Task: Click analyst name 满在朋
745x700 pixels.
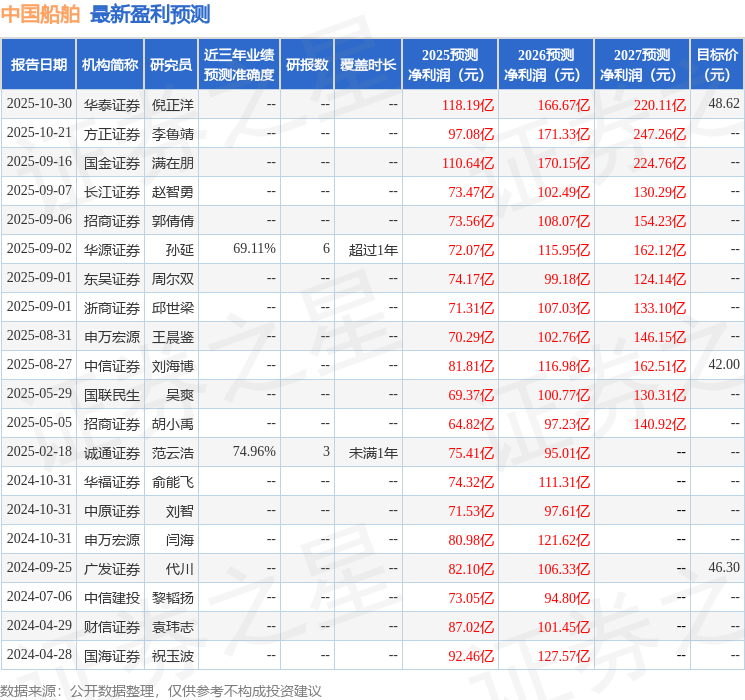Action: click(172, 163)
